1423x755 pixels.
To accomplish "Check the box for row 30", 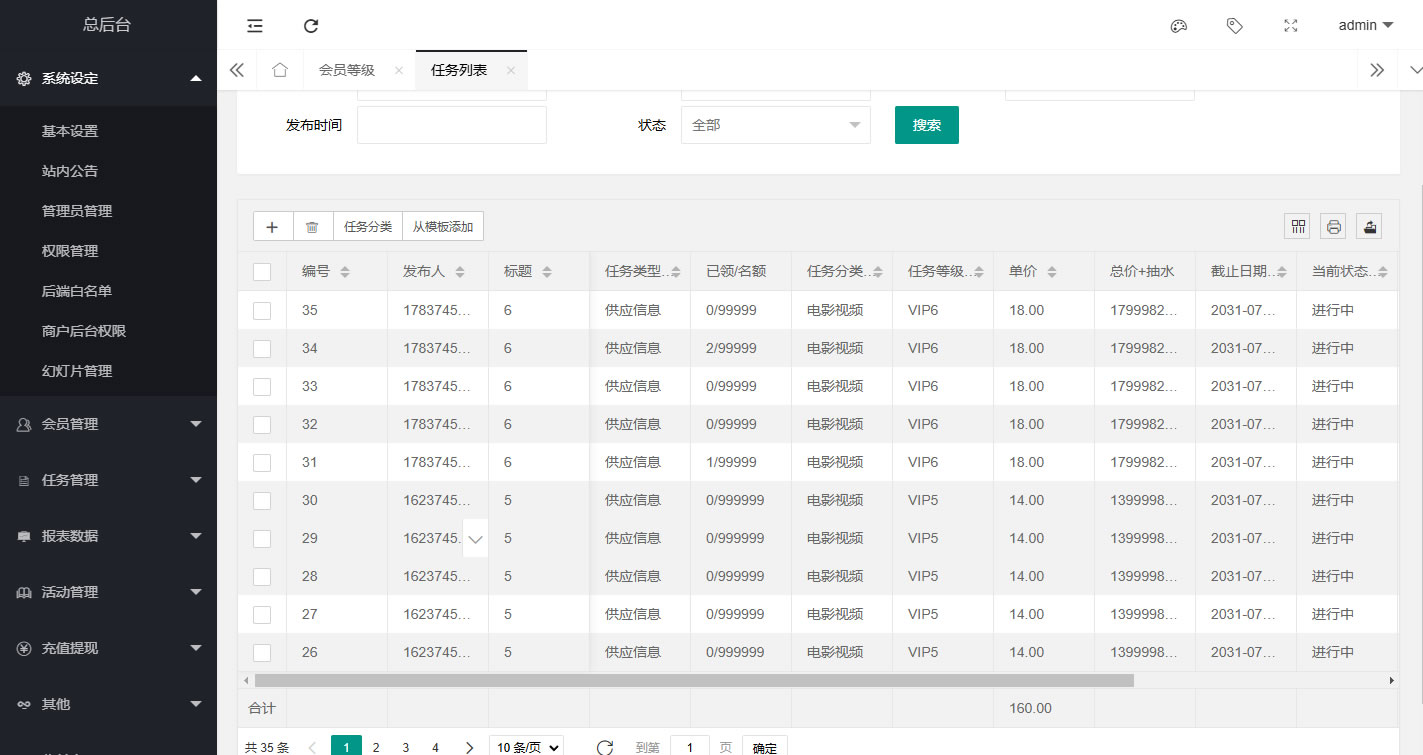I will pos(262,501).
